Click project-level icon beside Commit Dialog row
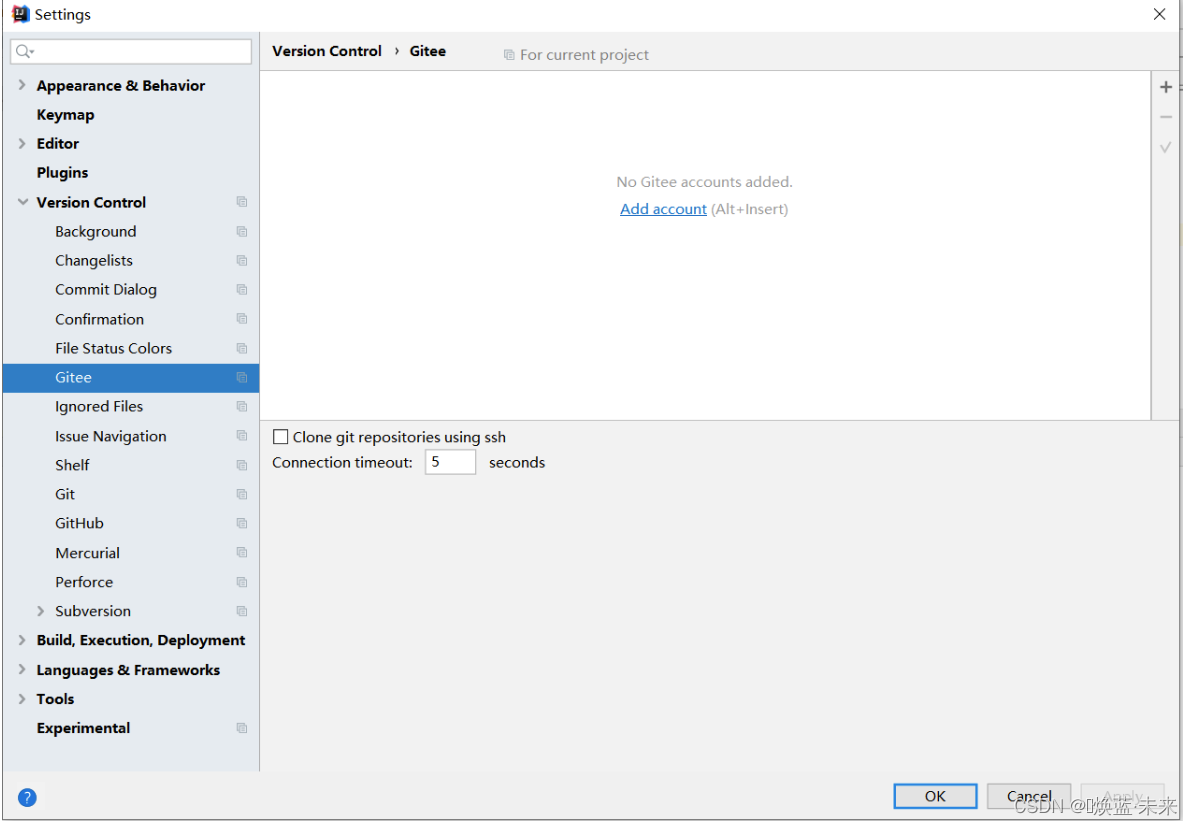Viewport: 1193px width, 825px height. pos(242,289)
